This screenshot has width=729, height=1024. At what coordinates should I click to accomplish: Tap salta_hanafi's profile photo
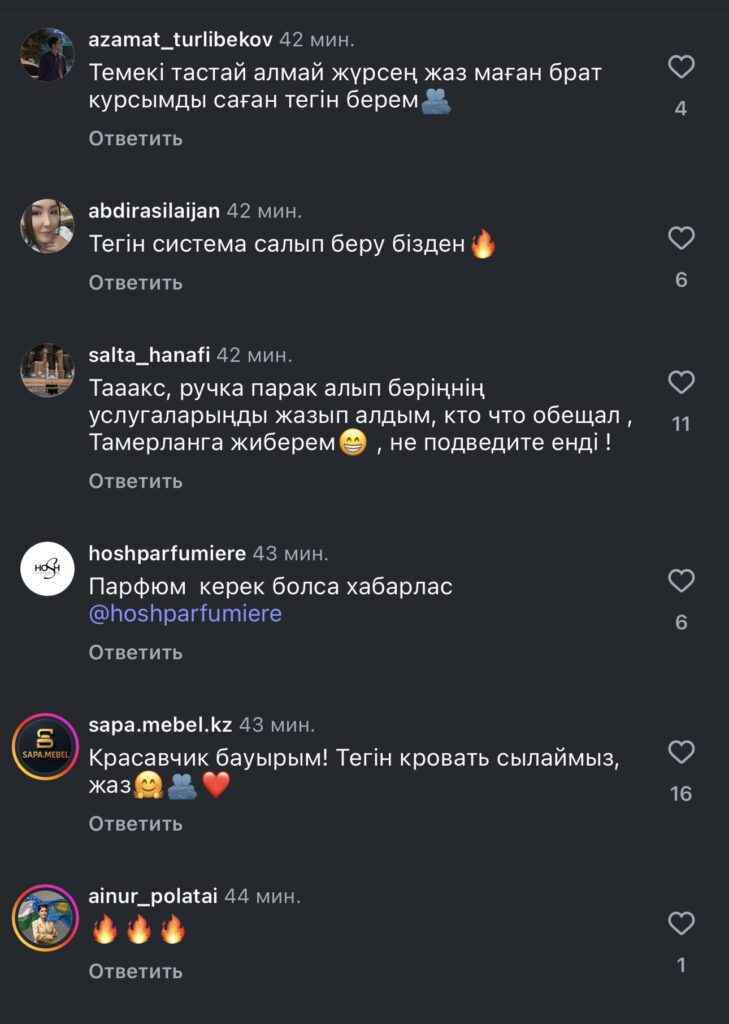47,370
